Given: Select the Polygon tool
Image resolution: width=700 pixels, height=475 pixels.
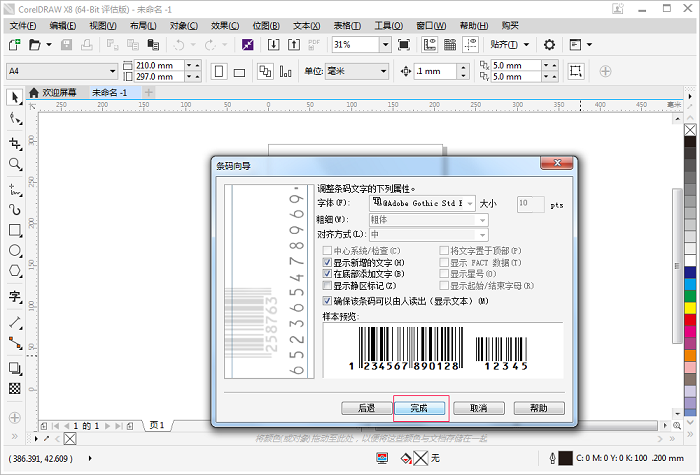Looking at the screenshot, I should 15,271.
